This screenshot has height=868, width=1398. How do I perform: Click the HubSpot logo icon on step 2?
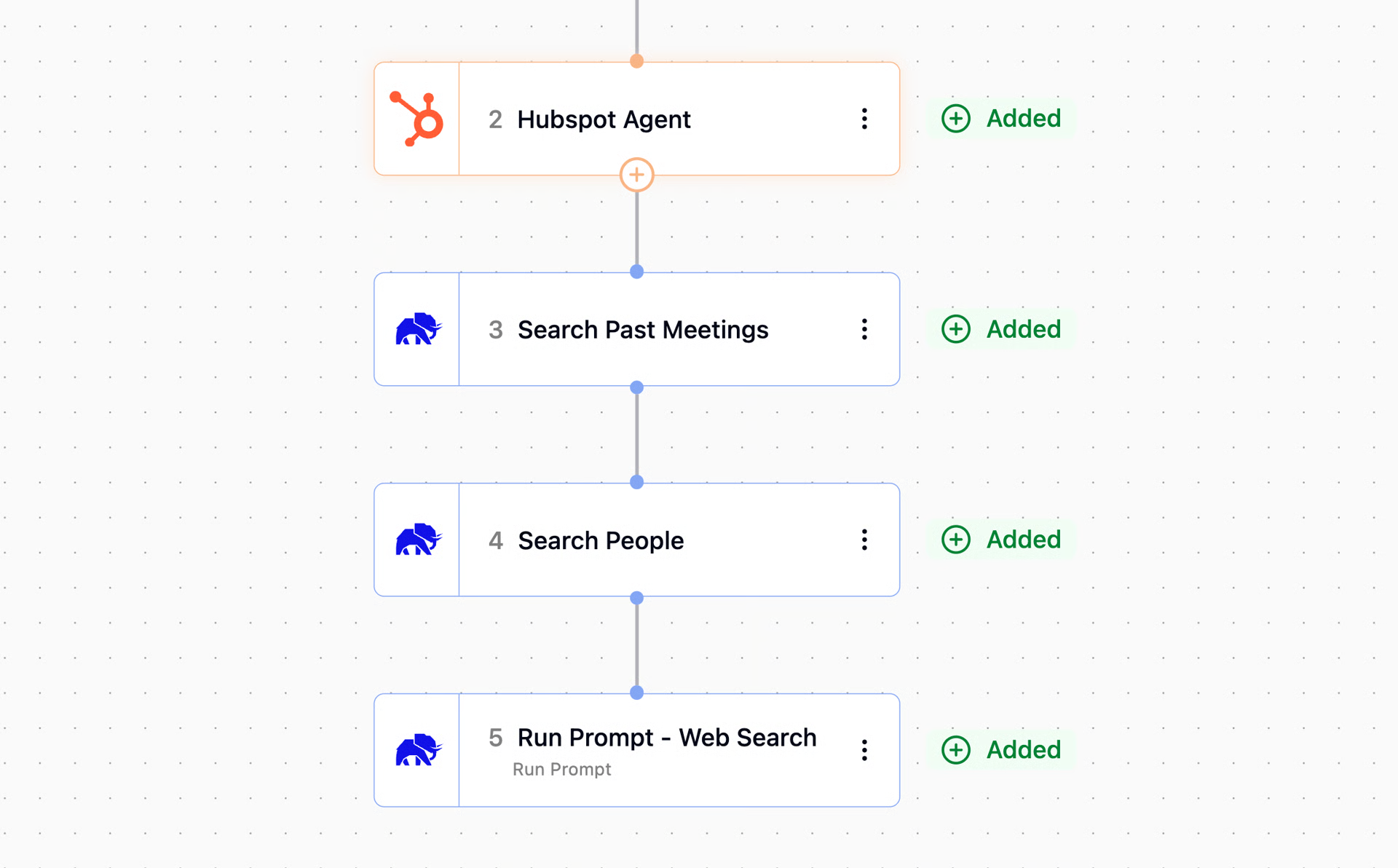point(416,119)
